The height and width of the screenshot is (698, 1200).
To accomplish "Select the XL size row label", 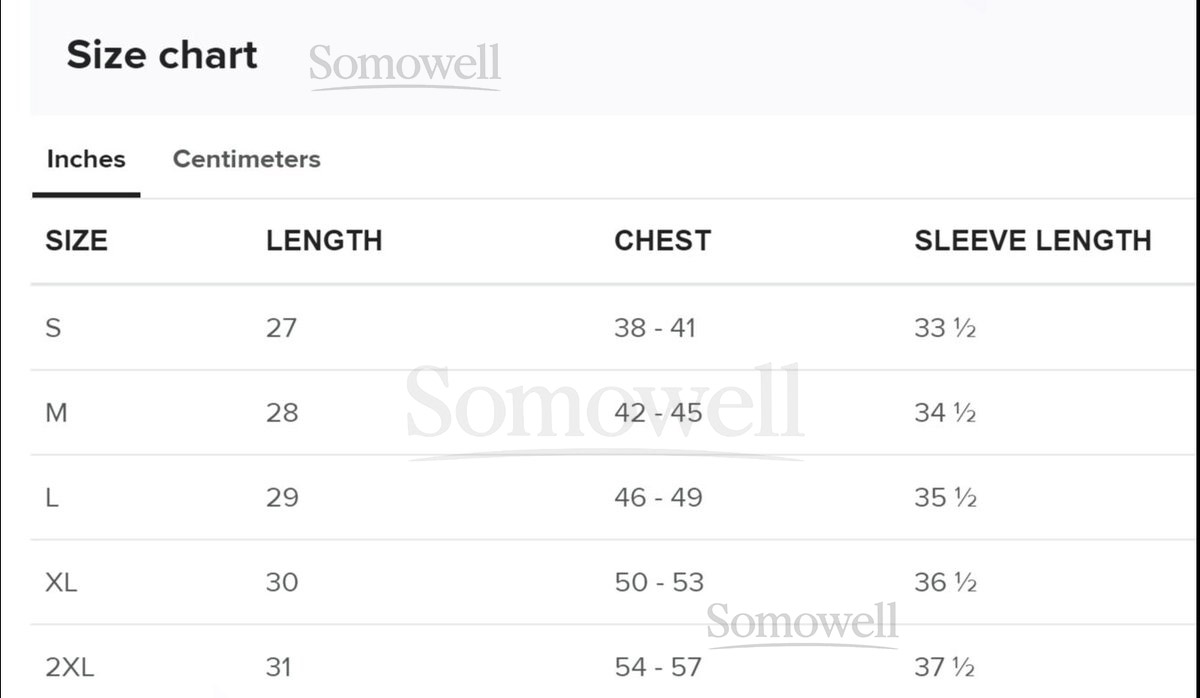I will (61, 582).
